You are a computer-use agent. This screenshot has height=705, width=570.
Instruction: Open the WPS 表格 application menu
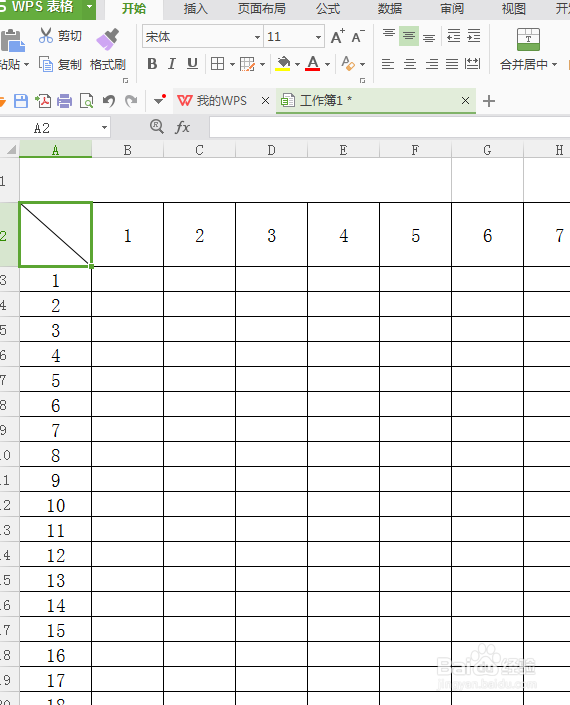tap(47, 8)
